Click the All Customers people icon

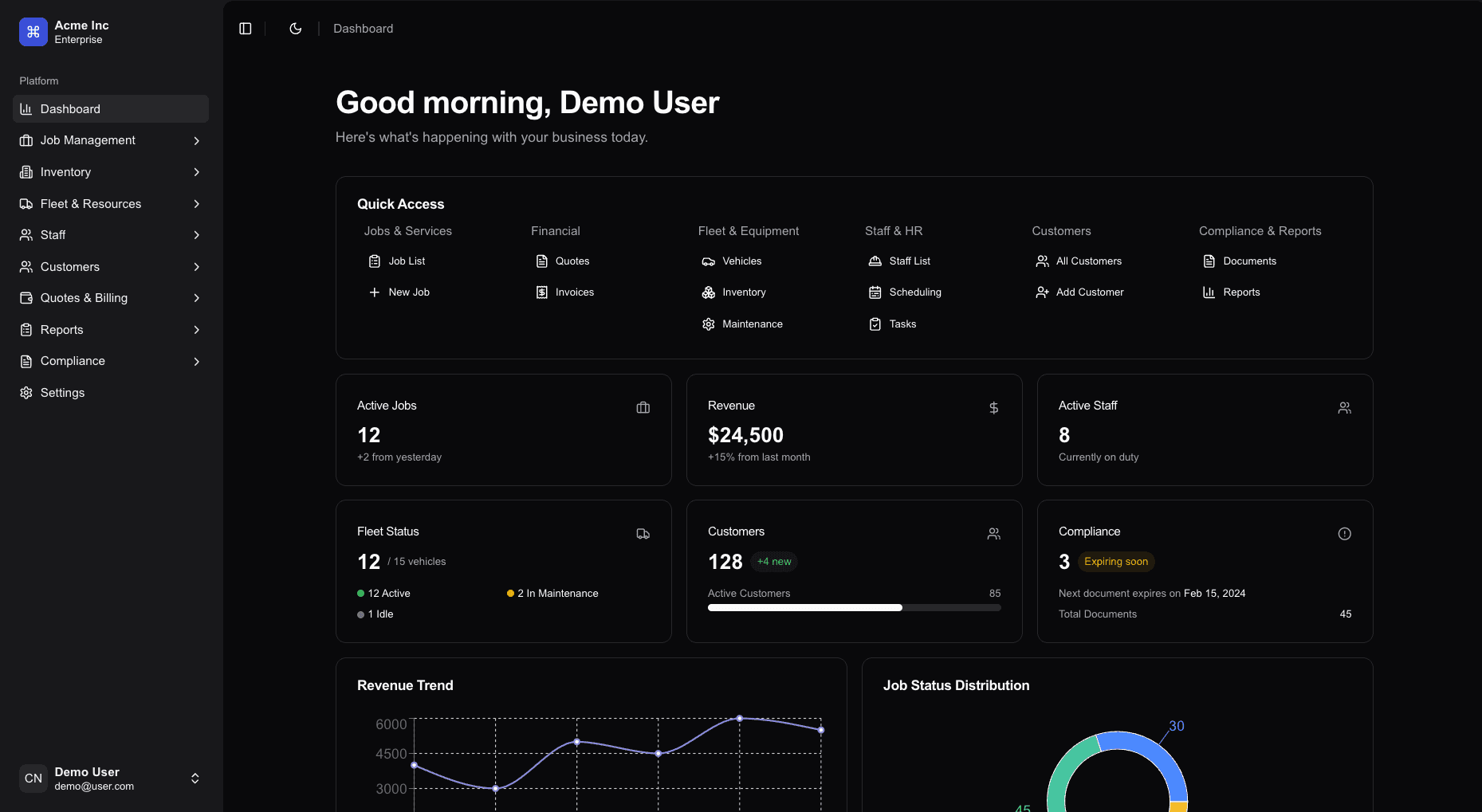coord(1043,261)
